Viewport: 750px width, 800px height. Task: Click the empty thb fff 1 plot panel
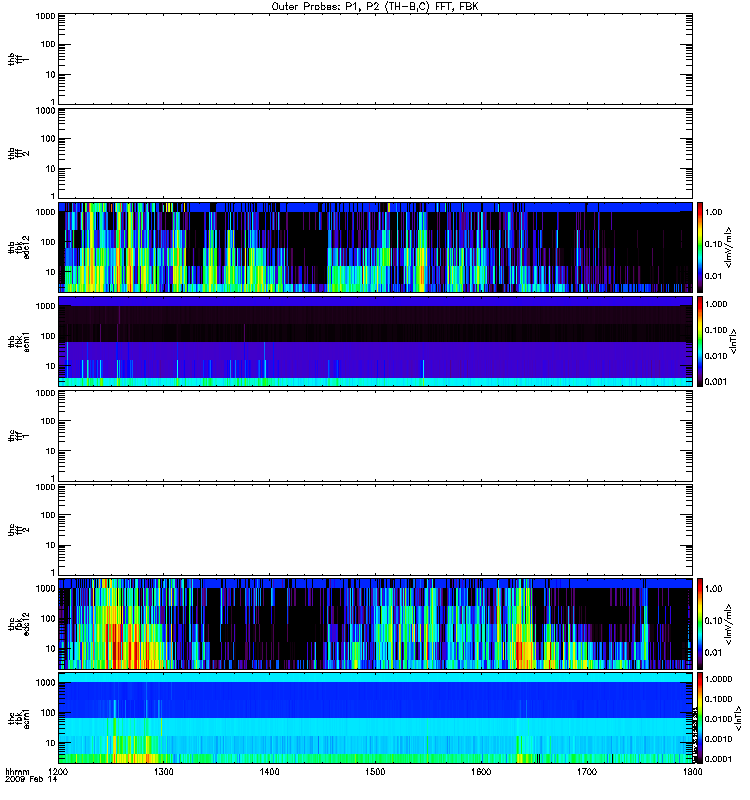(376, 59)
